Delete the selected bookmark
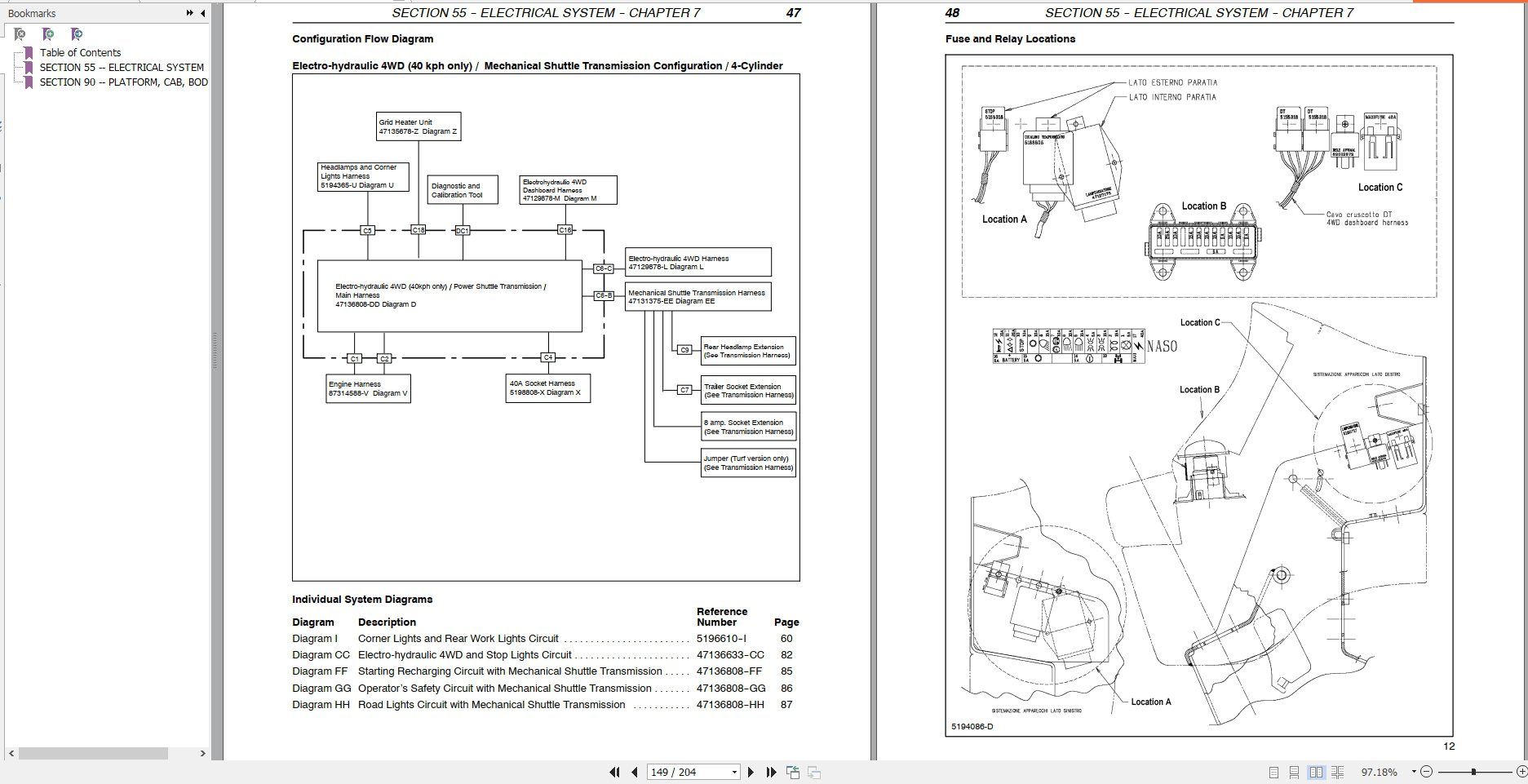This screenshot has height=784, width=1528. tap(20, 35)
